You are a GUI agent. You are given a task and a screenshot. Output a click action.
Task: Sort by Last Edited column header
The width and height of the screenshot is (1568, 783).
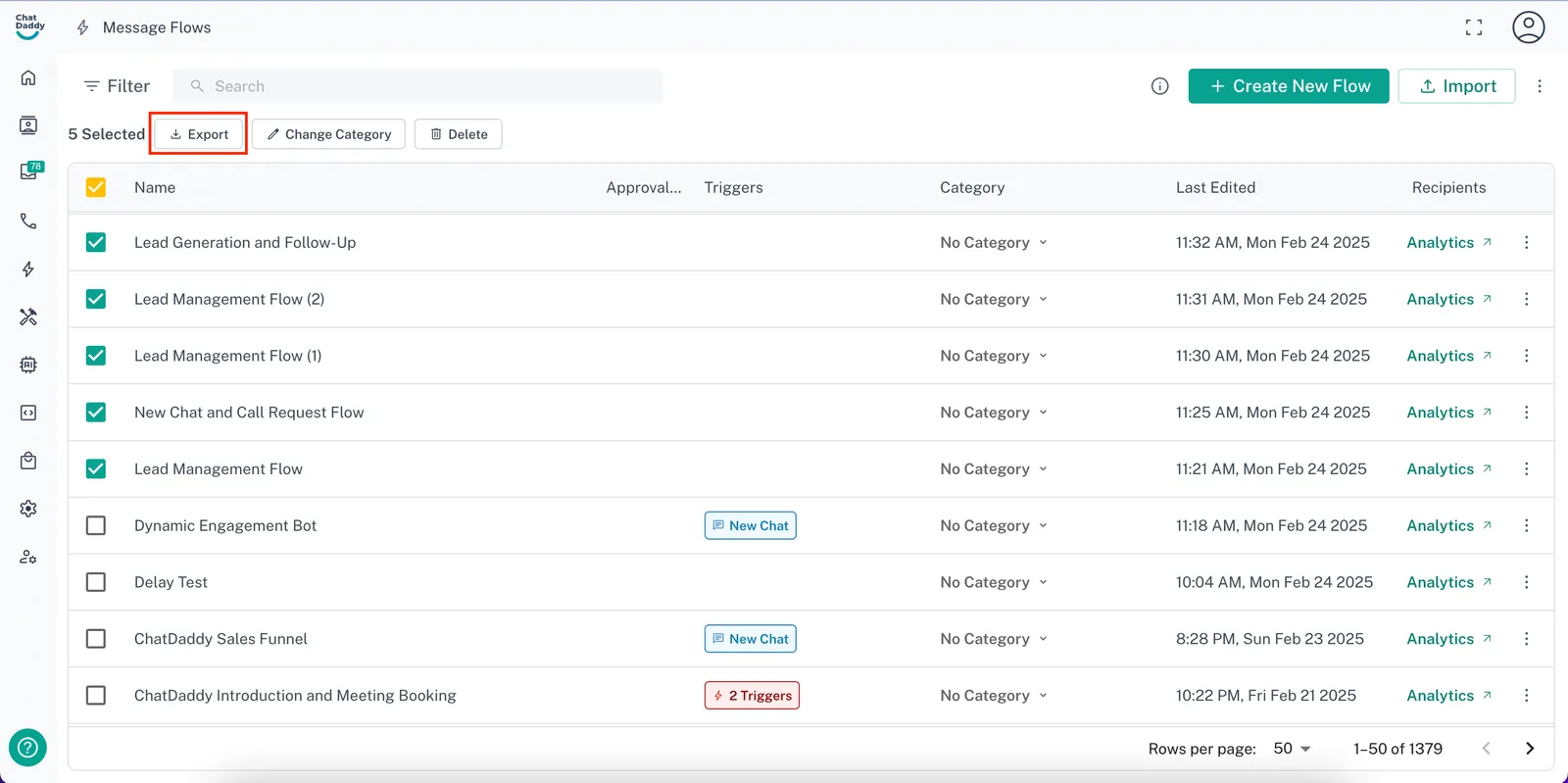click(1215, 187)
